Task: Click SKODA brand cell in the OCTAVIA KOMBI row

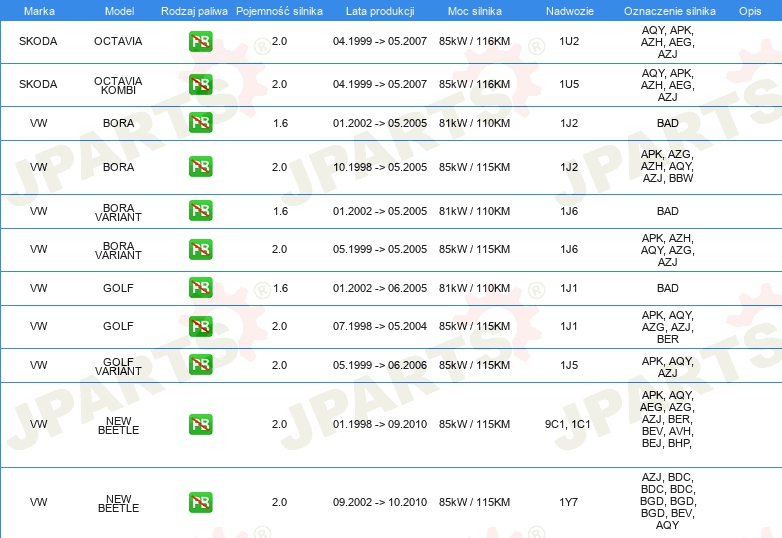Action: click(38, 84)
